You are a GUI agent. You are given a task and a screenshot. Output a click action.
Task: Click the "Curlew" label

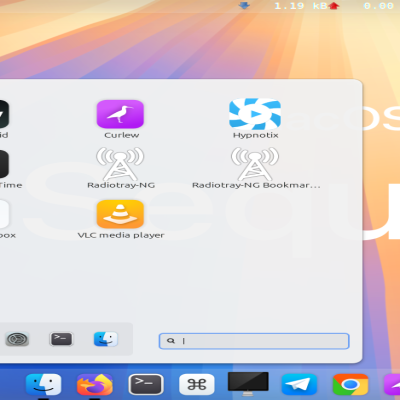pyautogui.click(x=122, y=135)
